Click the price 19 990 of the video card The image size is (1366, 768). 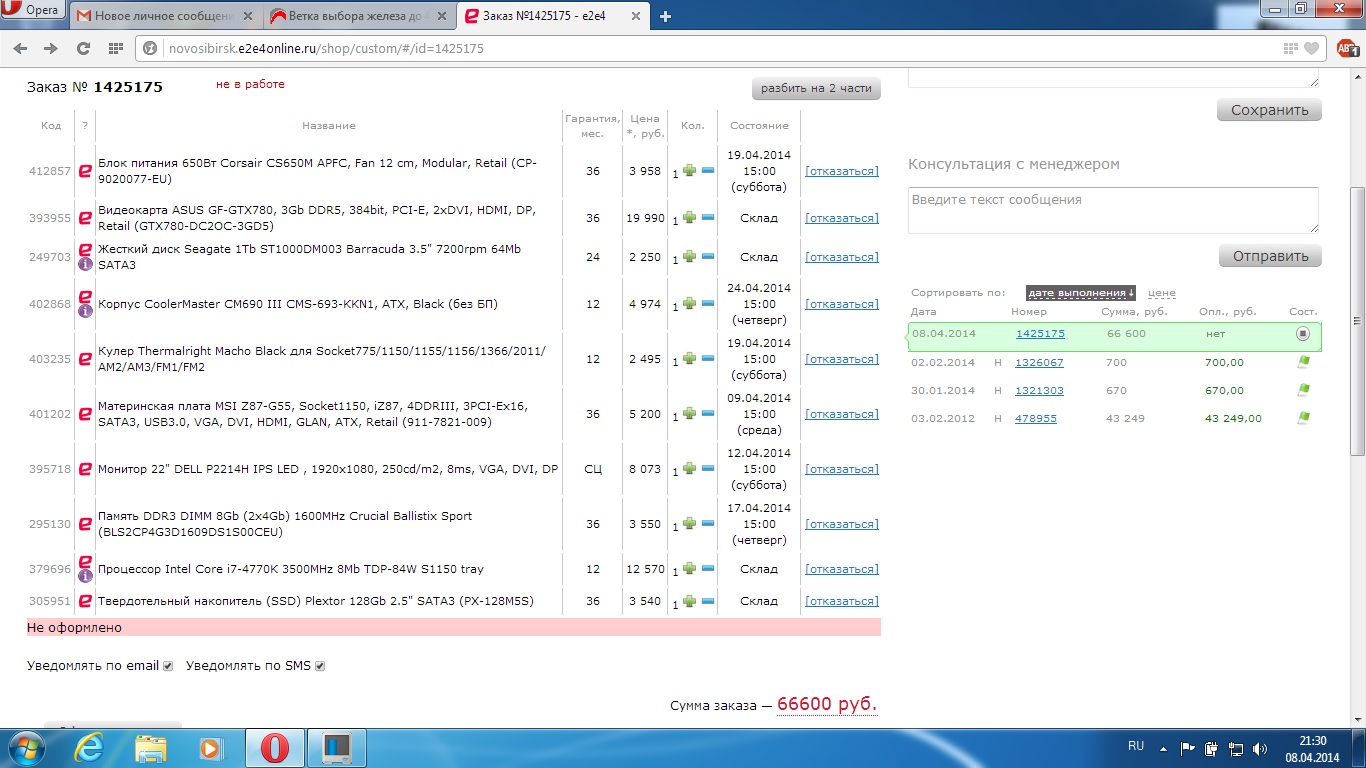645,218
